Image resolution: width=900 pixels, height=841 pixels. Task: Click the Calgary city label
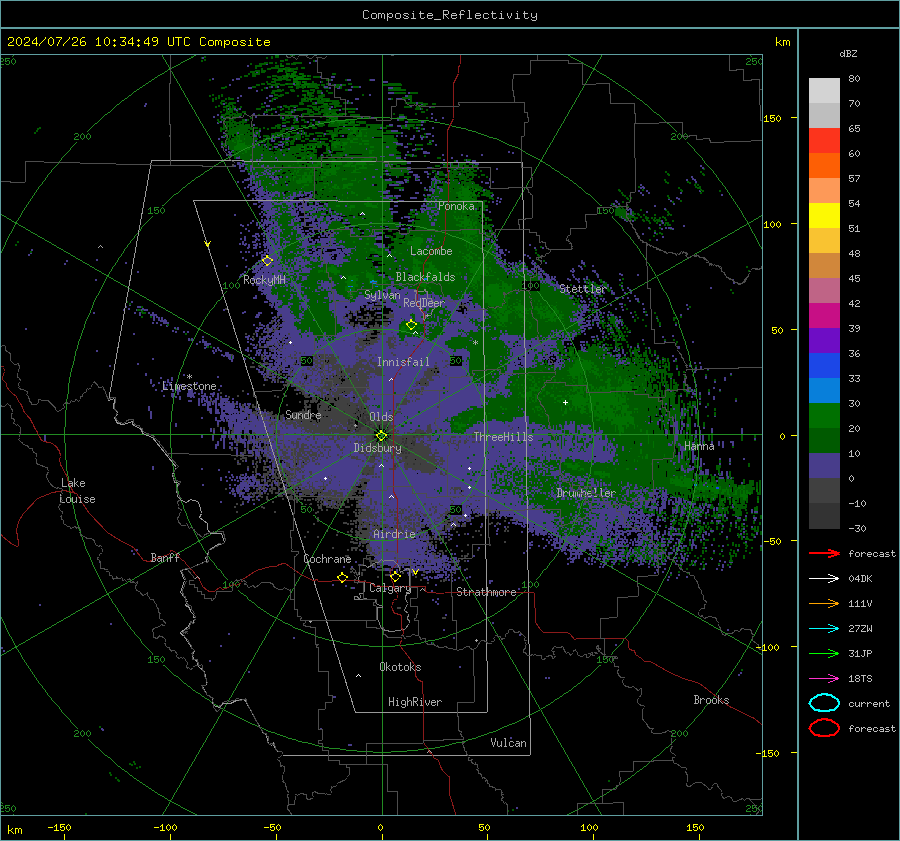coord(390,588)
